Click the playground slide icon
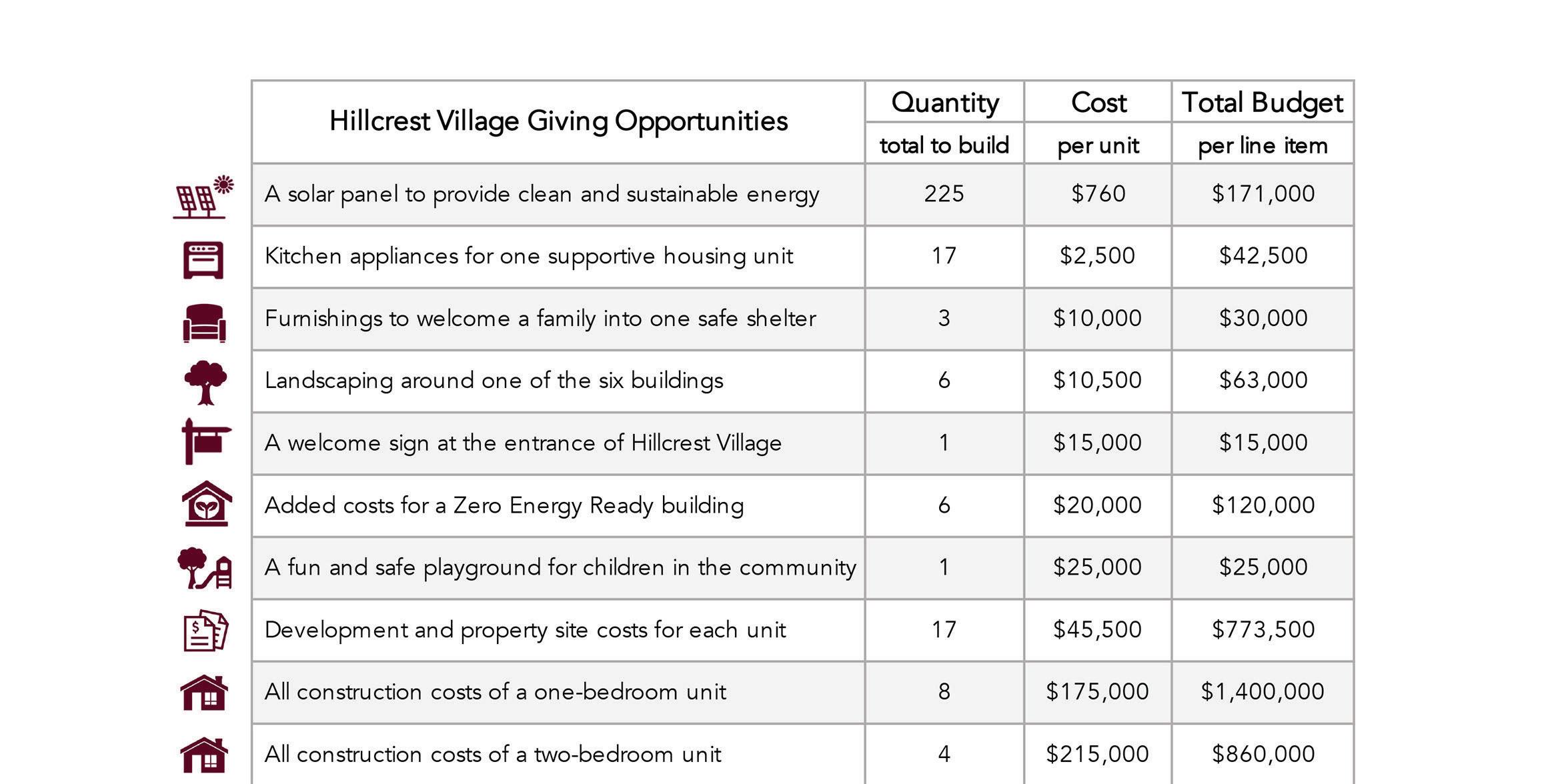The image size is (1566, 784). [x=205, y=568]
